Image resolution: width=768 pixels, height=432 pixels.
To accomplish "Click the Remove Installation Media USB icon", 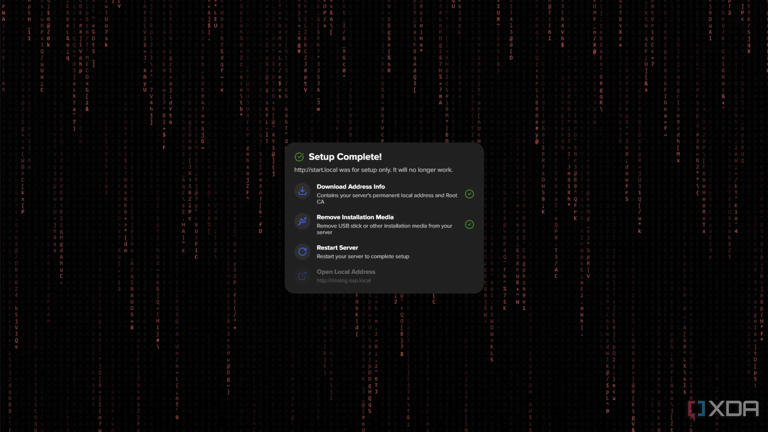I will (302, 221).
